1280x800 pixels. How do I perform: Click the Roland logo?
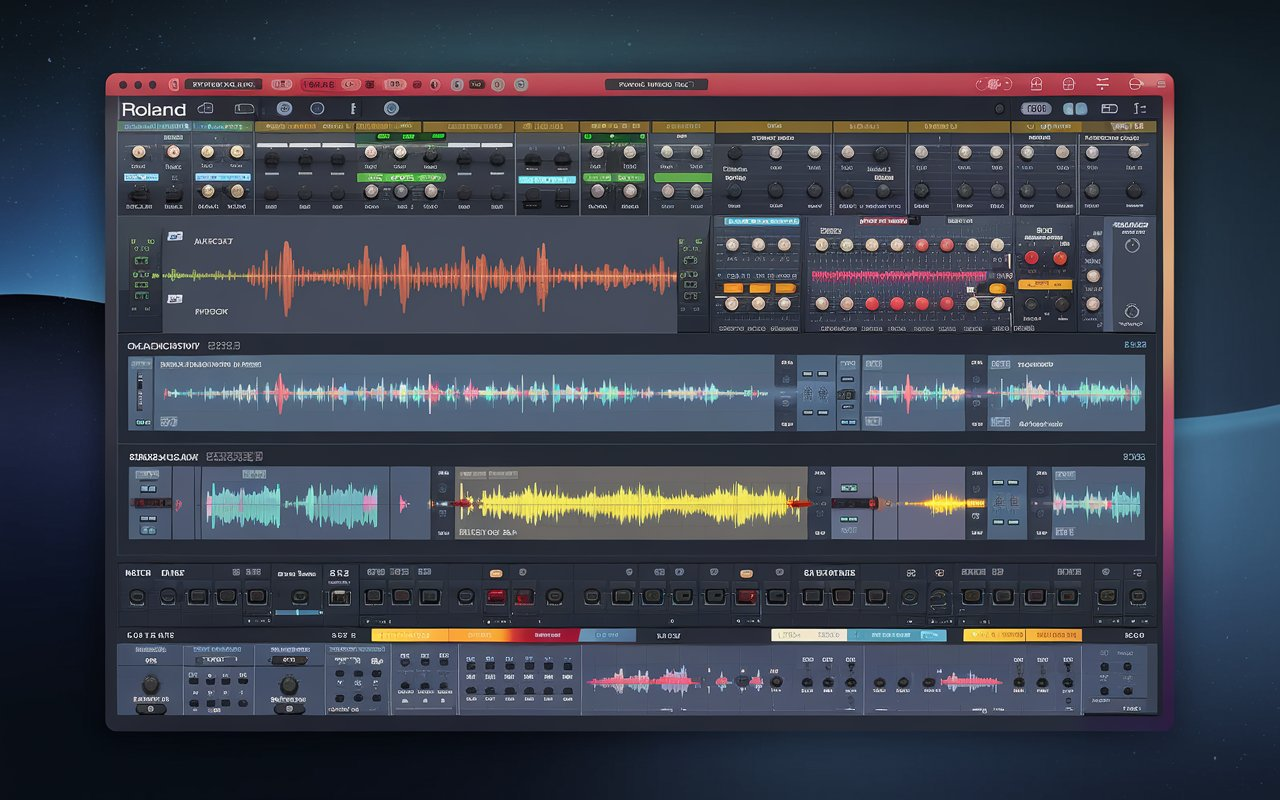(153, 109)
